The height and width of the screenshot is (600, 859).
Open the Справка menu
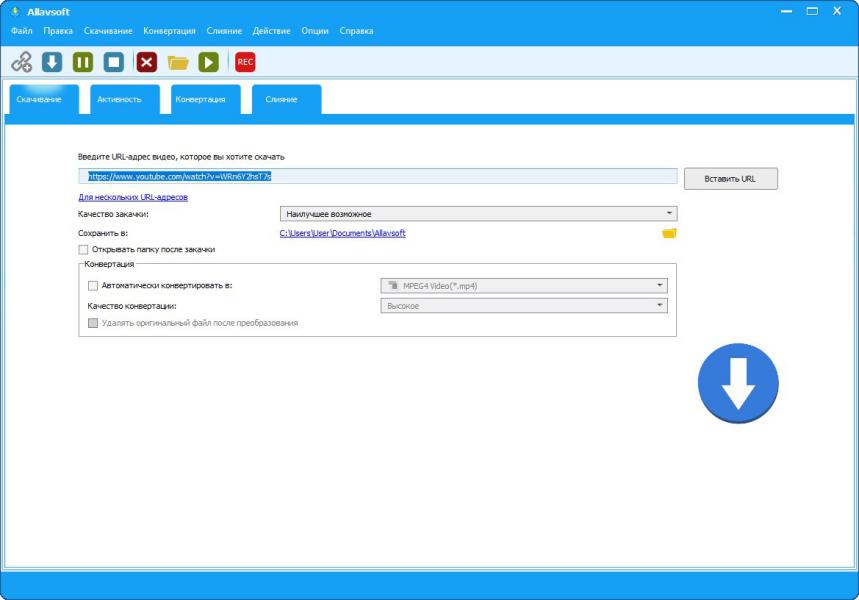(x=356, y=31)
